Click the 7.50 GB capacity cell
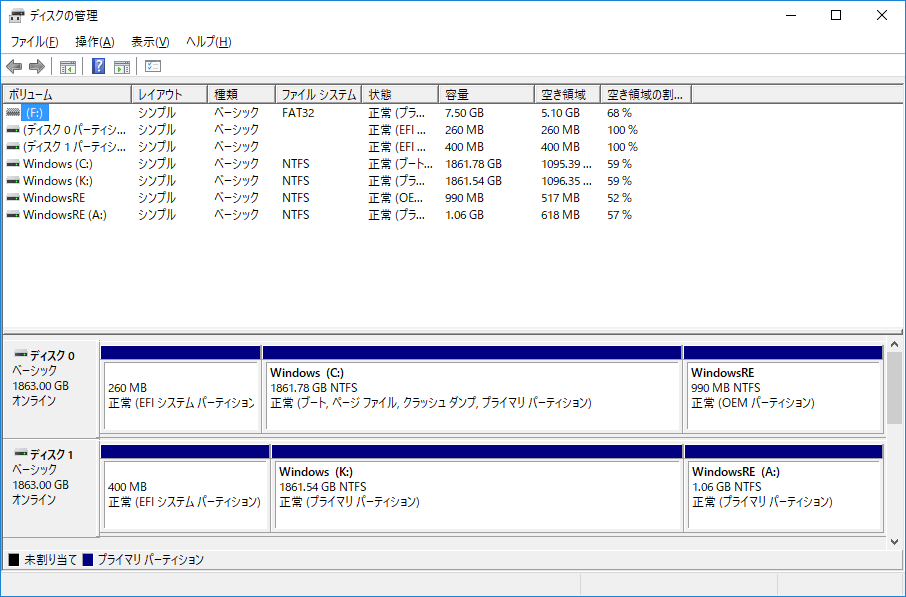The height and width of the screenshot is (597, 906). [x=464, y=113]
